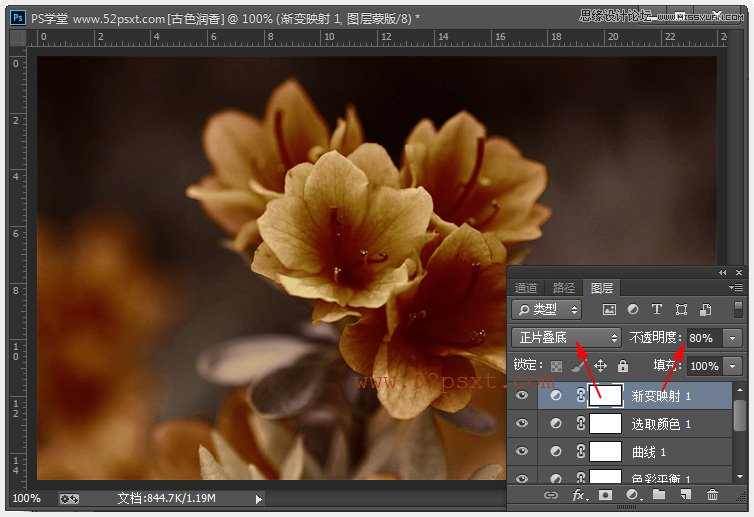Click layers list scroll up arrow
The width and height of the screenshot is (754, 517).
[x=740, y=390]
